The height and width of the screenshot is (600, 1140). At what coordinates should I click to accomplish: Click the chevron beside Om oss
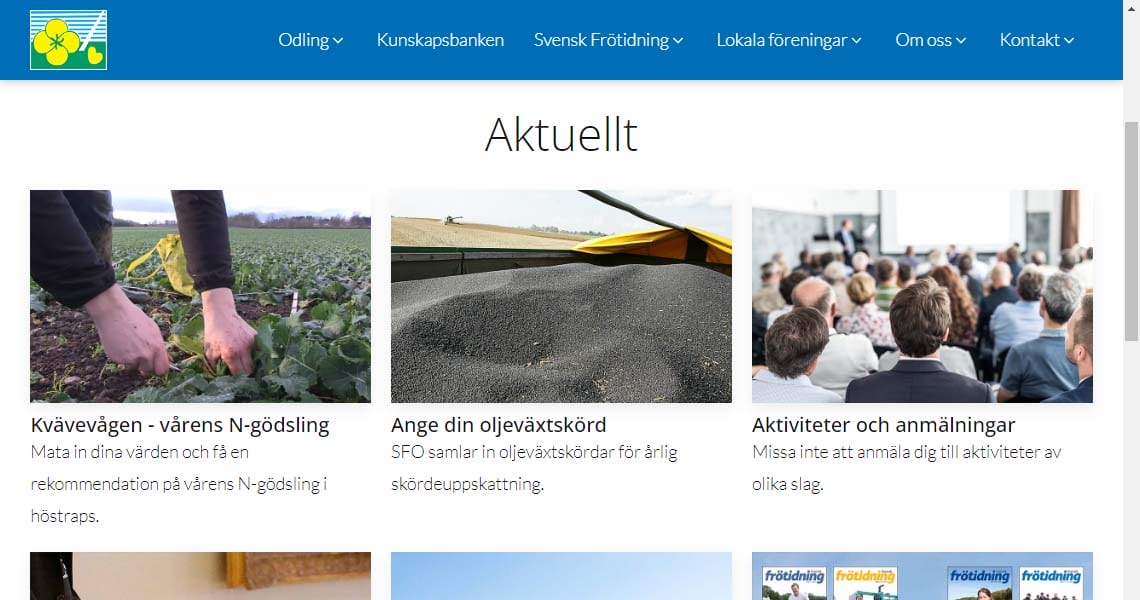961,41
